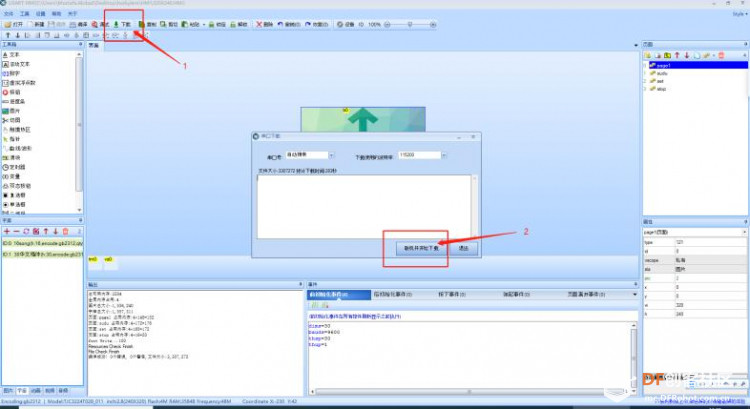750x409 pixels.
Task: Select the Picture (图片) component in toolbox
Action: [x=11, y=111]
